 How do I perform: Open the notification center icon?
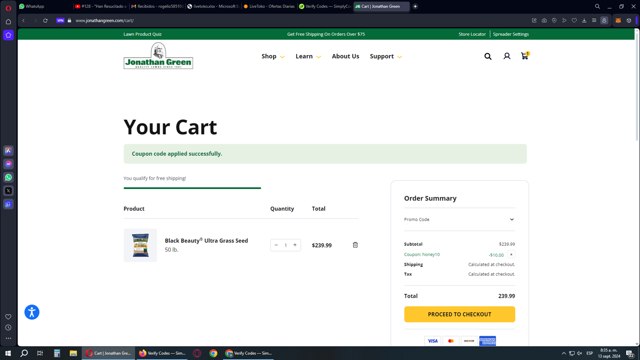[x=630, y=353]
